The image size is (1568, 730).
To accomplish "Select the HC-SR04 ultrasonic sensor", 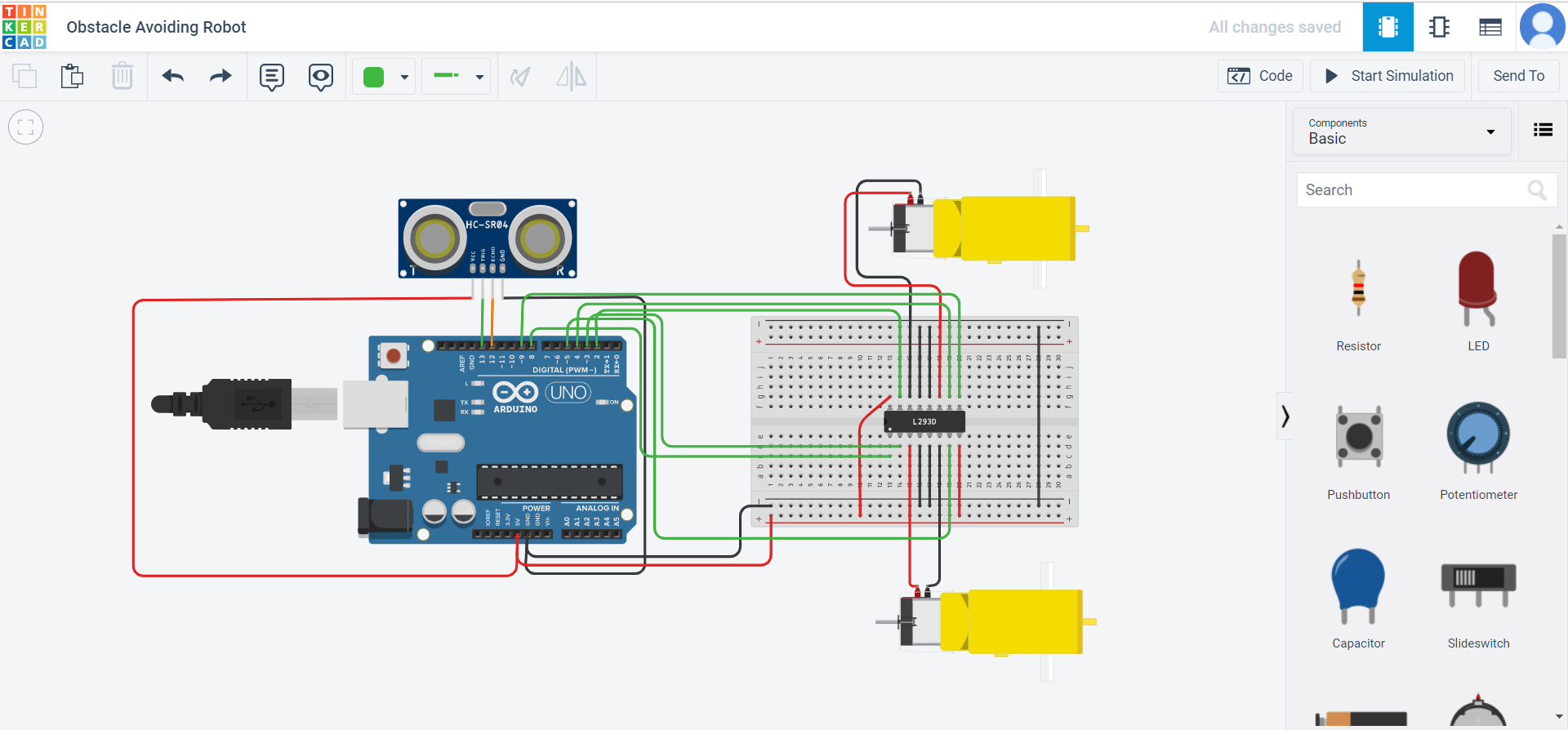I will (488, 238).
